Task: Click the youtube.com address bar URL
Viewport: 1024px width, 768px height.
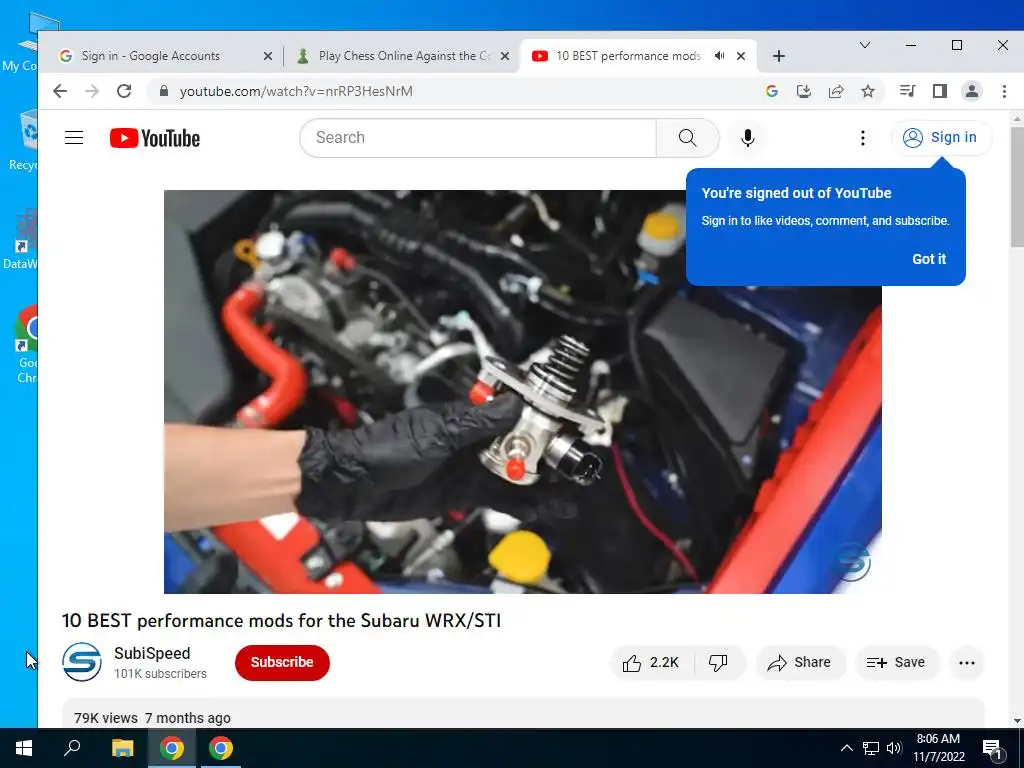Action: click(296, 91)
